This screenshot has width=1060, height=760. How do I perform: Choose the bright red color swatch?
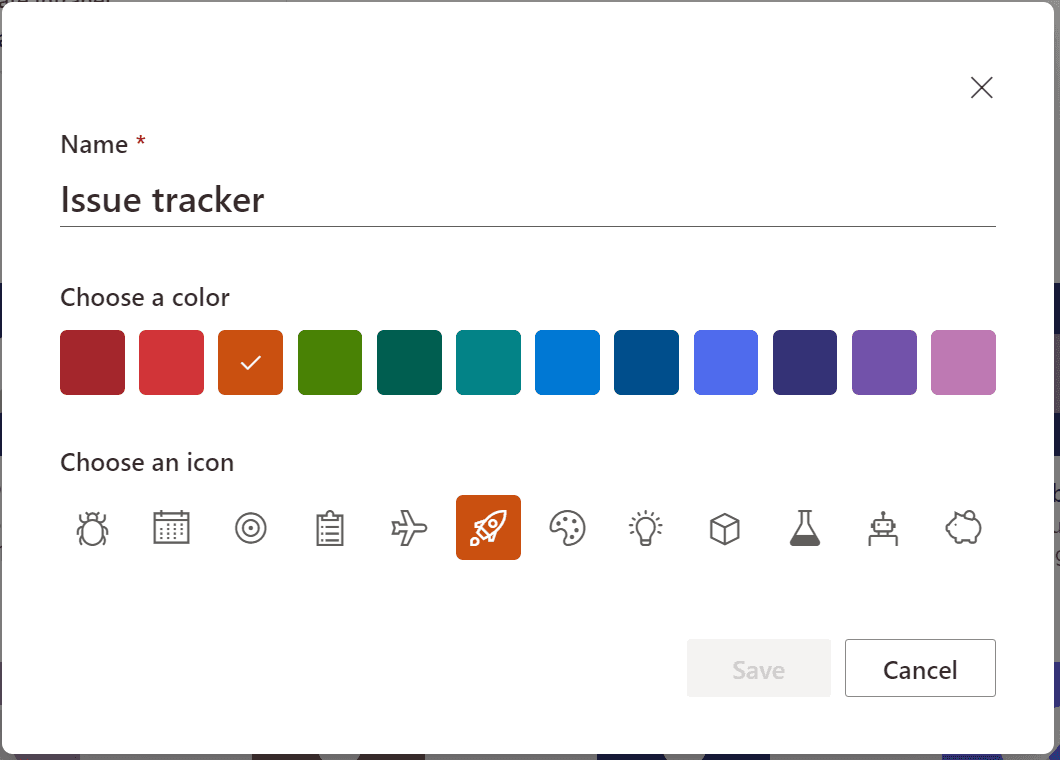point(172,362)
